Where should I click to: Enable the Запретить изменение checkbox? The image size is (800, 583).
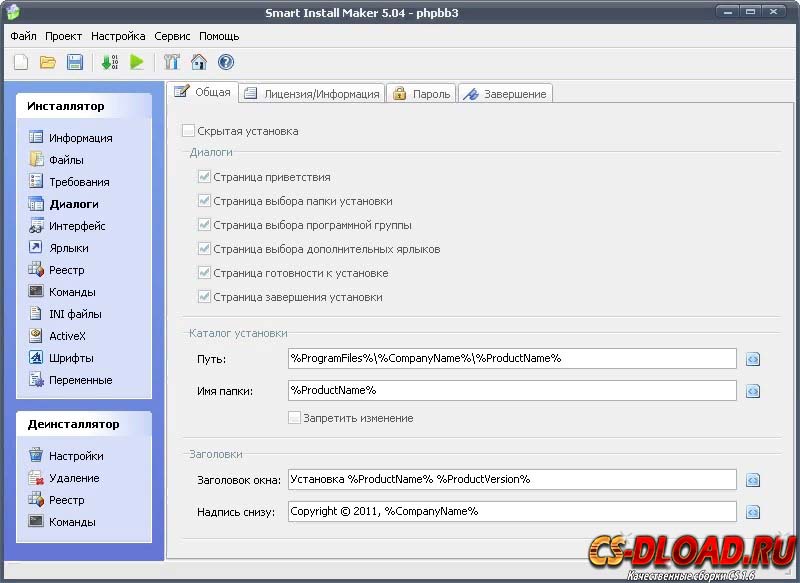pyautogui.click(x=294, y=418)
